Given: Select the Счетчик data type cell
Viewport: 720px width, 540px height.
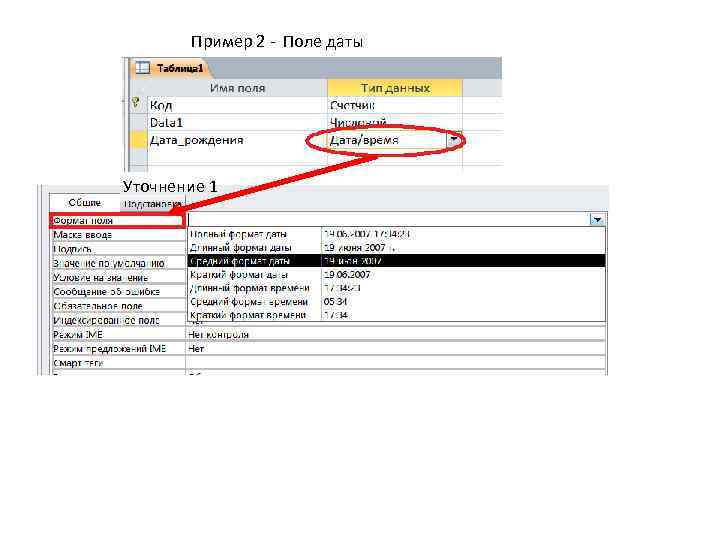Looking at the screenshot, I should tap(395, 106).
